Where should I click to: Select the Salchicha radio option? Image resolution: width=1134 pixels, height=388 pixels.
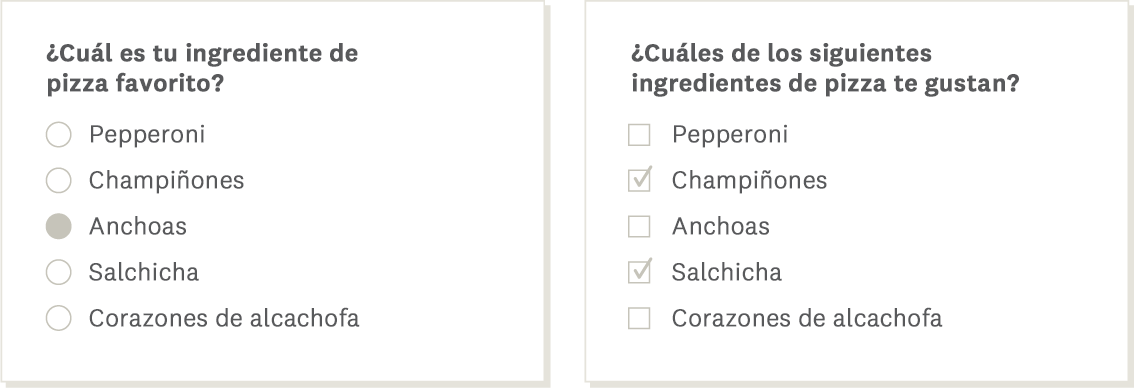tap(59, 272)
